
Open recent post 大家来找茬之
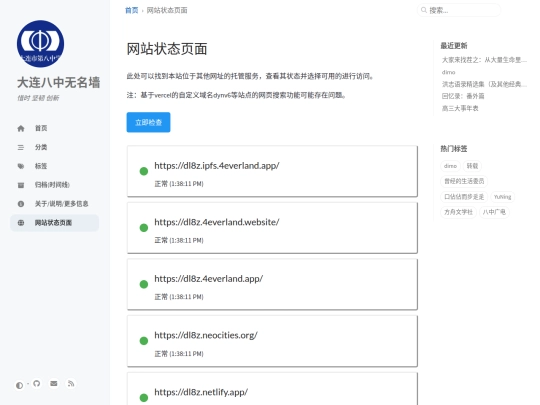pyautogui.click(x=484, y=60)
